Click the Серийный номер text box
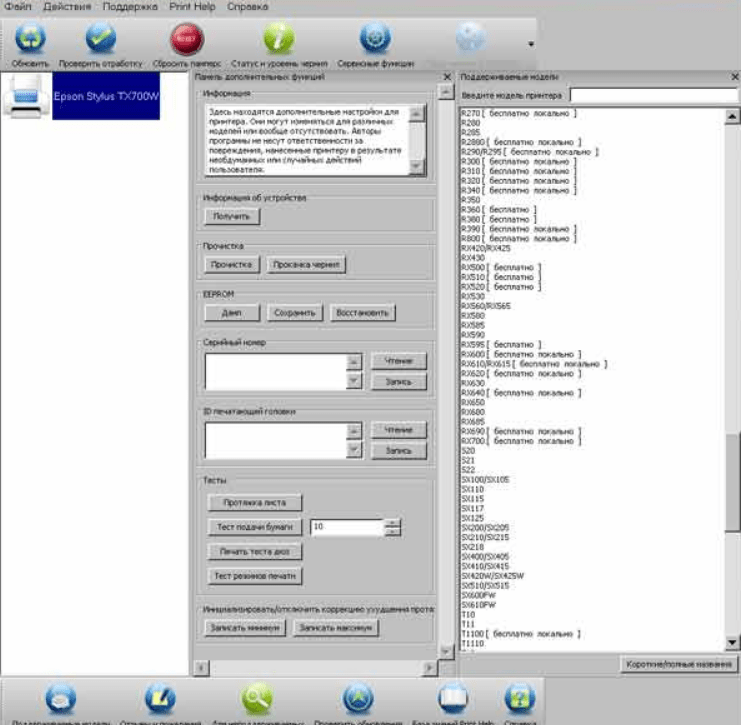Screen dimensions: 741x725 tap(276, 371)
